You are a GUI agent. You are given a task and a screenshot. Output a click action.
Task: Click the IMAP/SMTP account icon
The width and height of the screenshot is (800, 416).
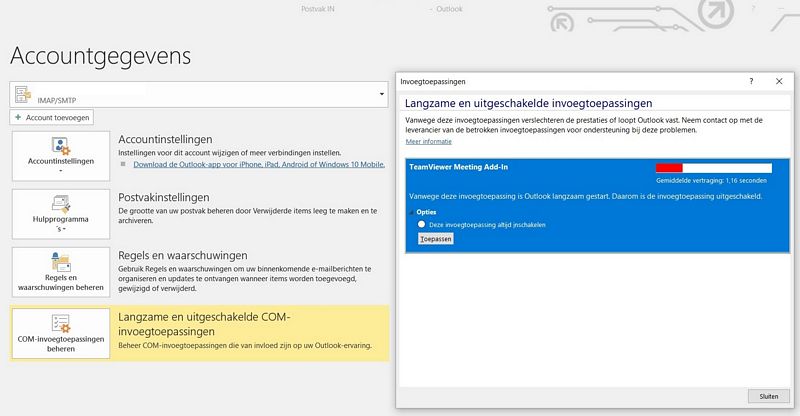pyautogui.click(x=23, y=94)
